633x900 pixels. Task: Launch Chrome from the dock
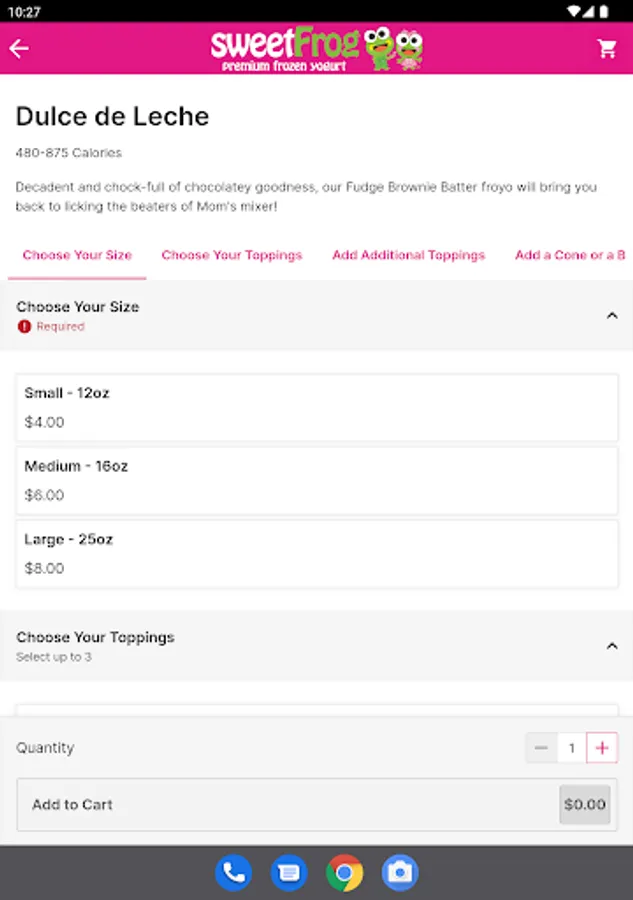[x=344, y=873]
